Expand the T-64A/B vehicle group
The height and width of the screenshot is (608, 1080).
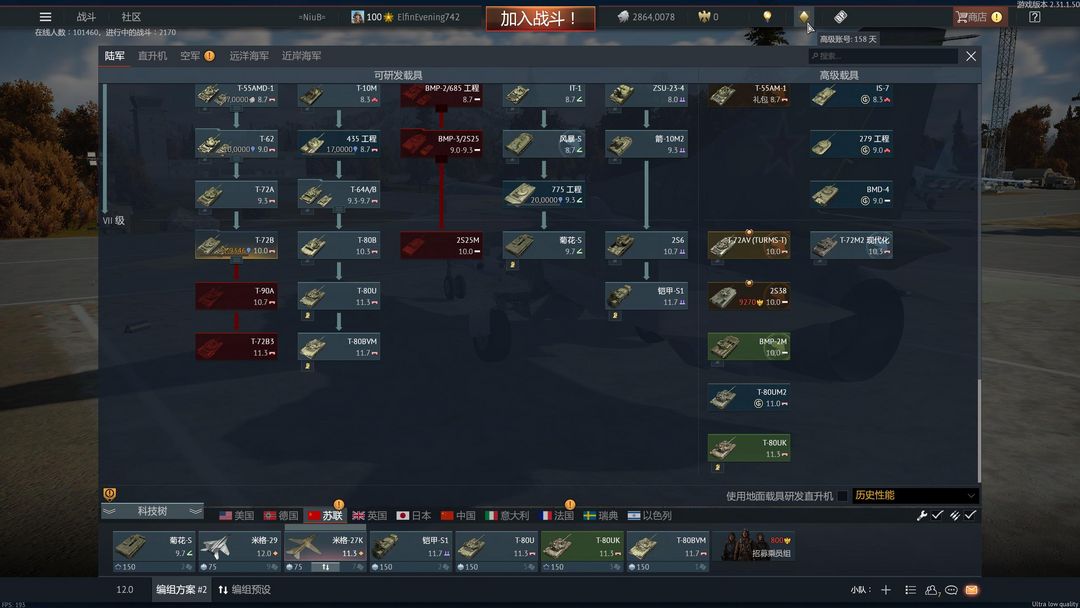click(x=339, y=195)
